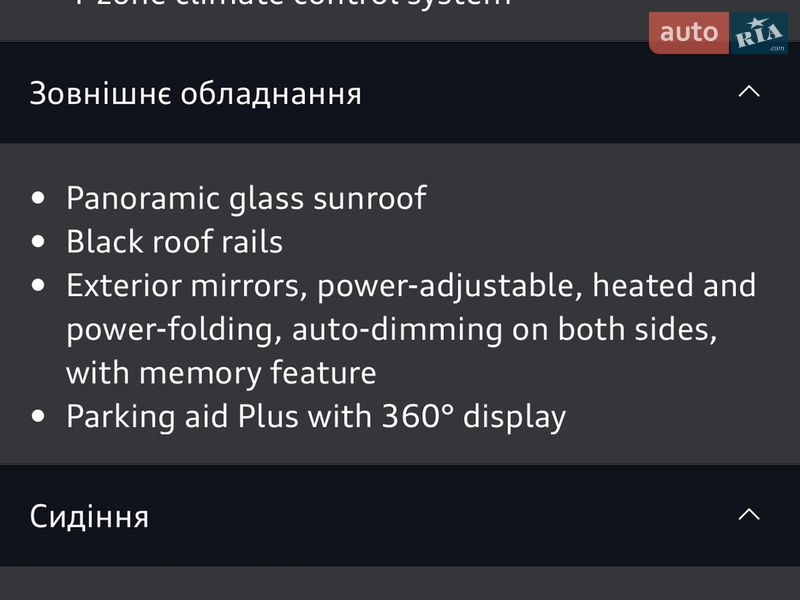
Task: Collapse the Сидіння section using its chevron
Action: [x=748, y=515]
